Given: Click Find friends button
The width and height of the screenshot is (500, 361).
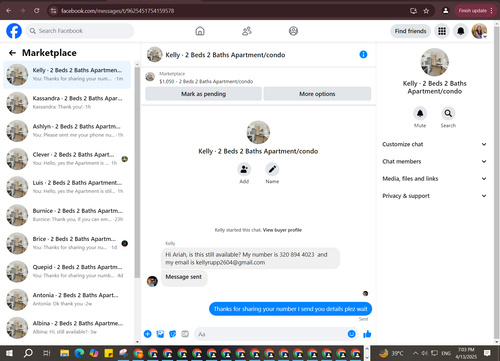Looking at the screenshot, I should click(x=410, y=31).
